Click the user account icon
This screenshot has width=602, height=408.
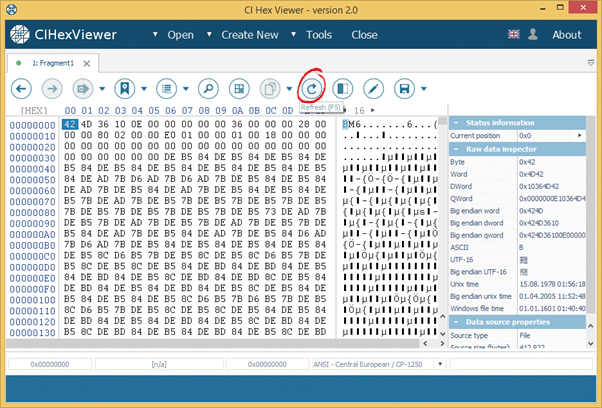533,34
